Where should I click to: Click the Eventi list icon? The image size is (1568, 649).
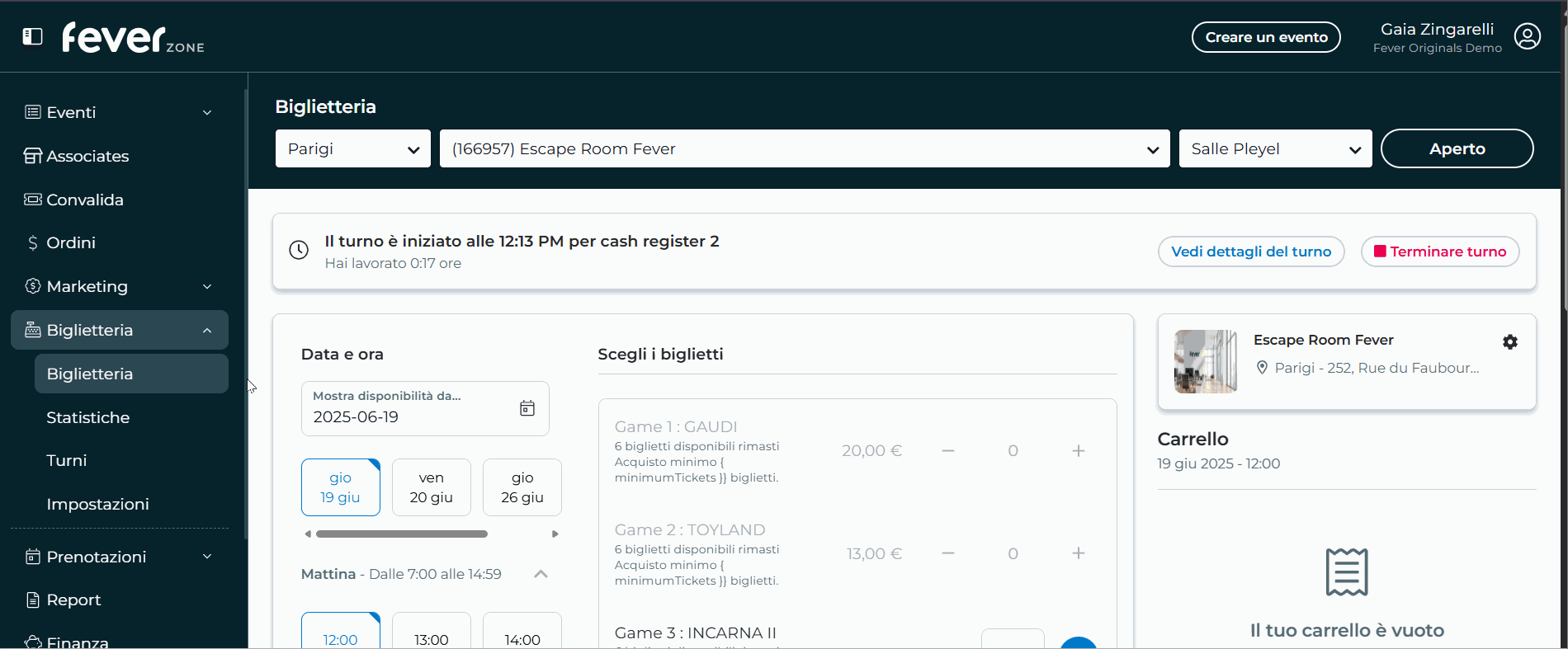[33, 112]
